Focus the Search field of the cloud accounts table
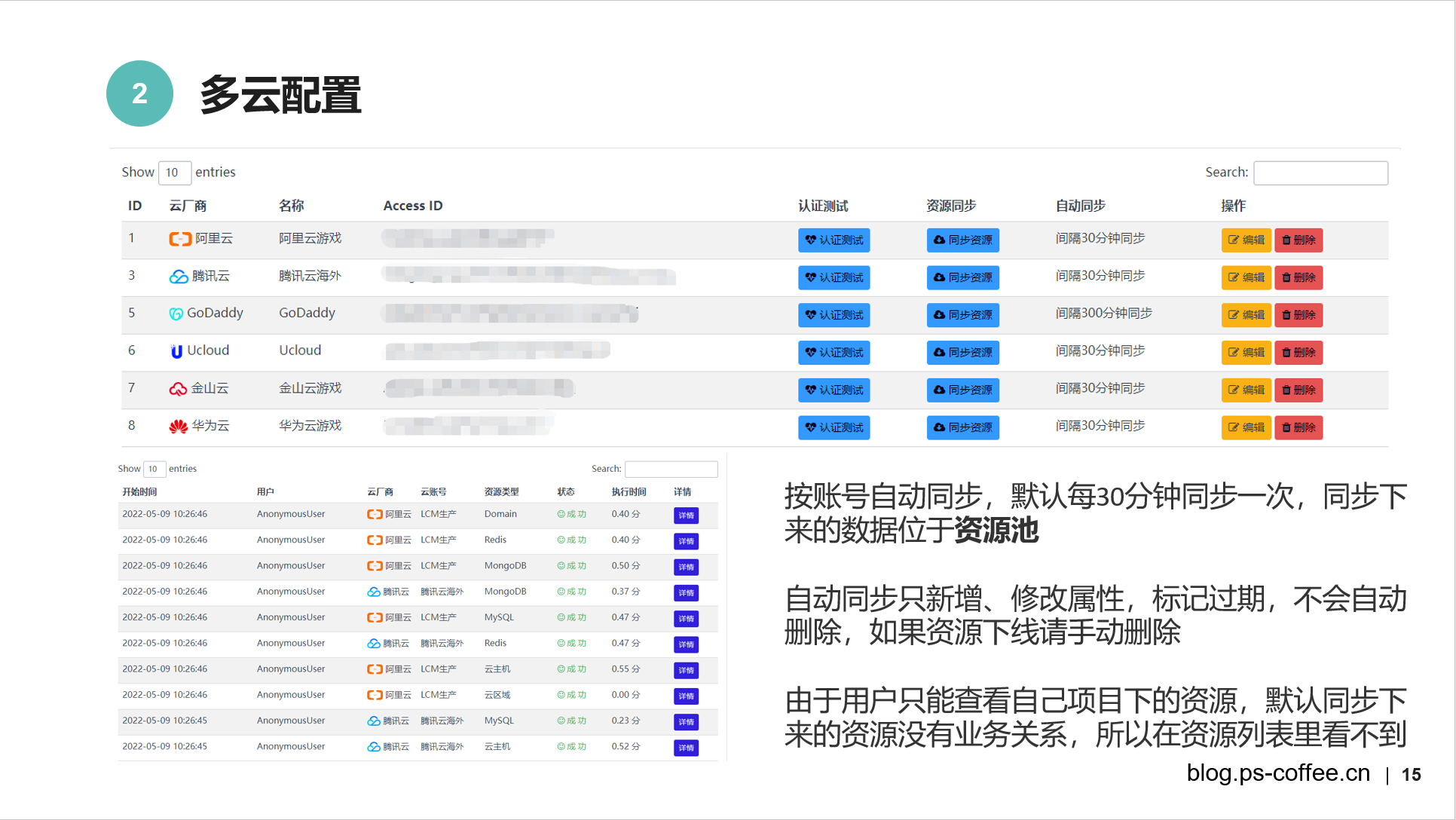This screenshot has height=820, width=1456. click(1320, 173)
